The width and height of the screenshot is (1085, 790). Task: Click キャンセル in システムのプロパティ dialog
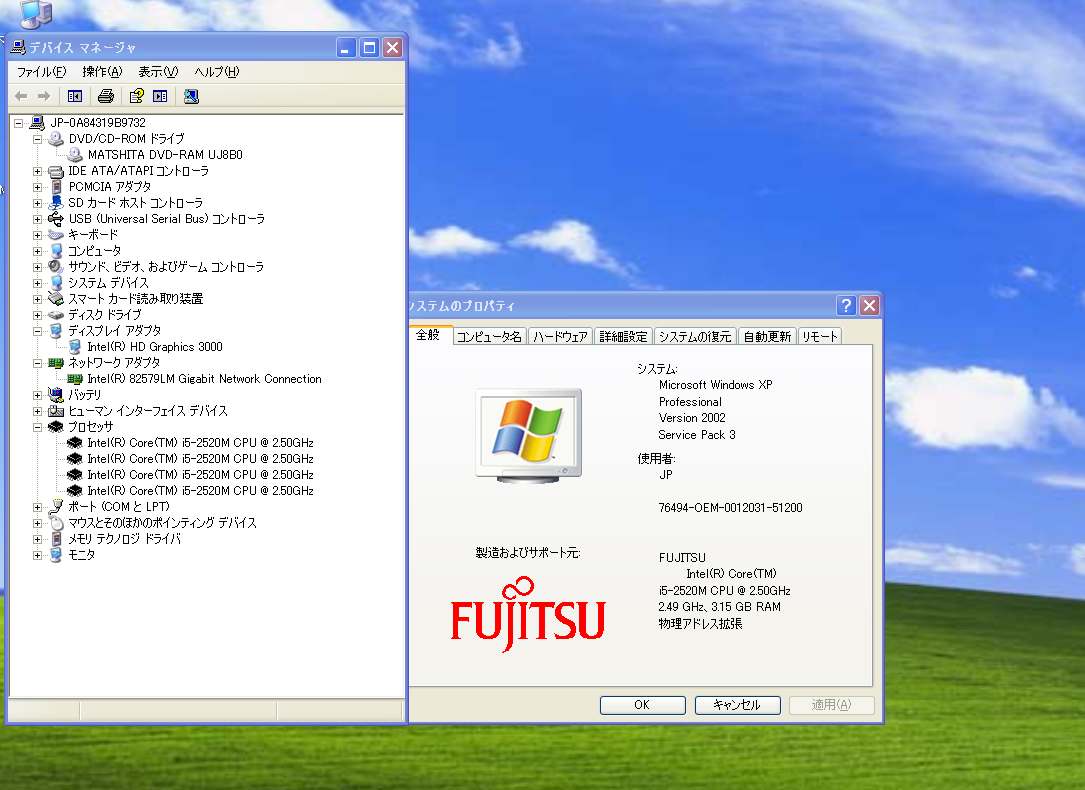pos(738,705)
